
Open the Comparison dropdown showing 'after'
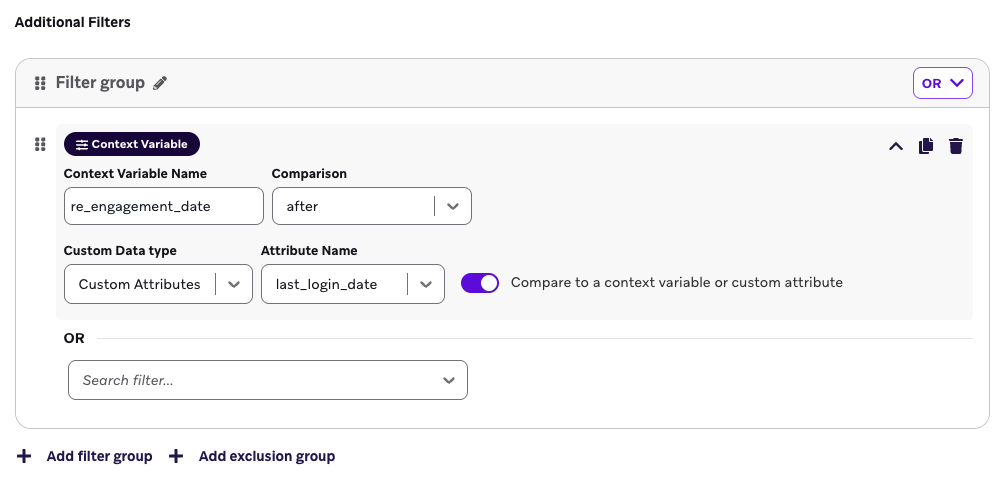(371, 206)
